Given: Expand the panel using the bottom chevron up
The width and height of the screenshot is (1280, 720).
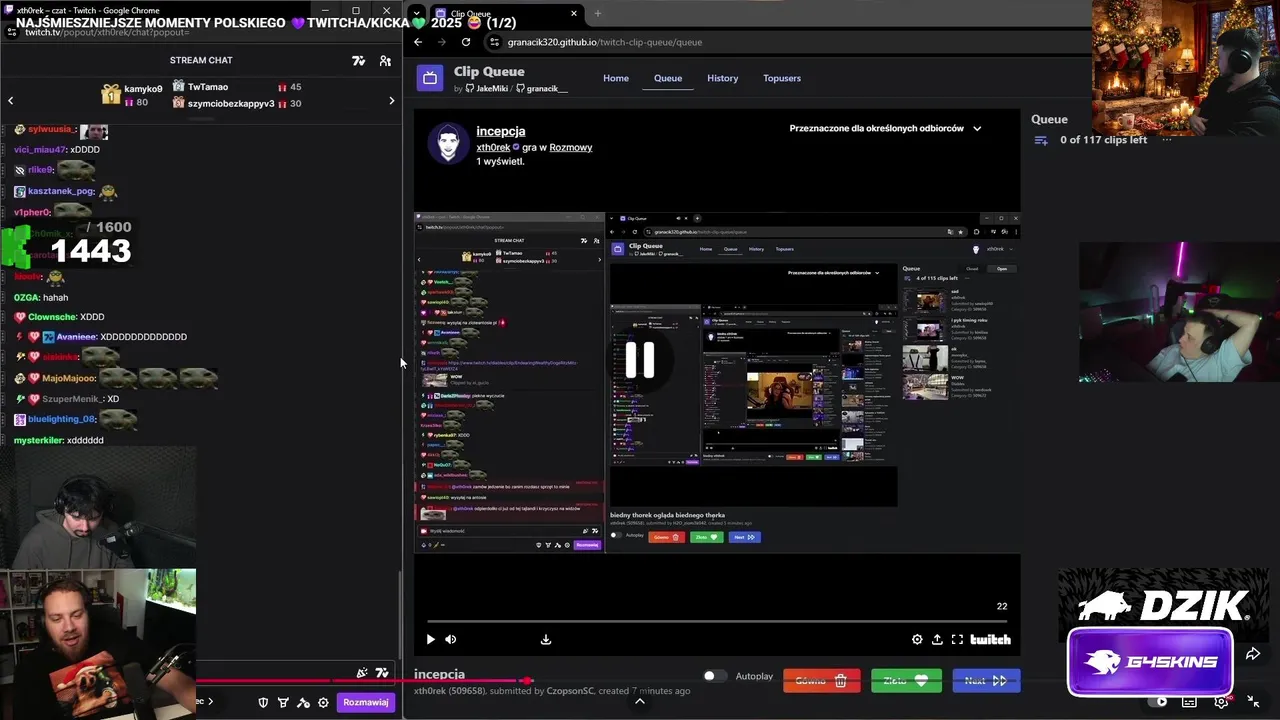Looking at the screenshot, I should 640,701.
